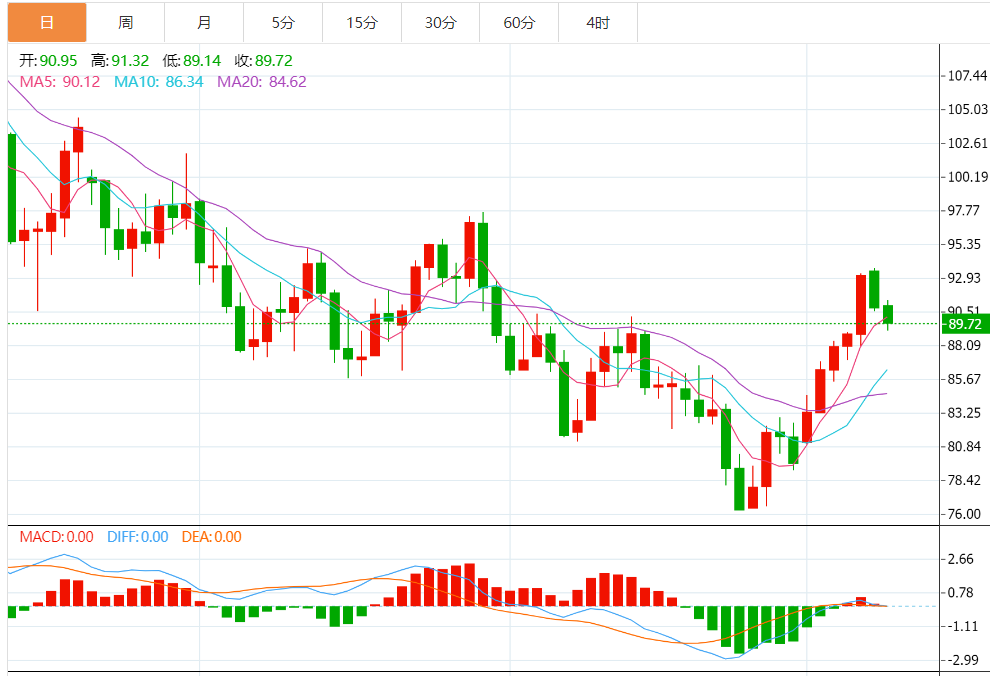Open the 5分 timeframe tab
The width and height of the screenshot is (990, 676).
coord(283,22)
